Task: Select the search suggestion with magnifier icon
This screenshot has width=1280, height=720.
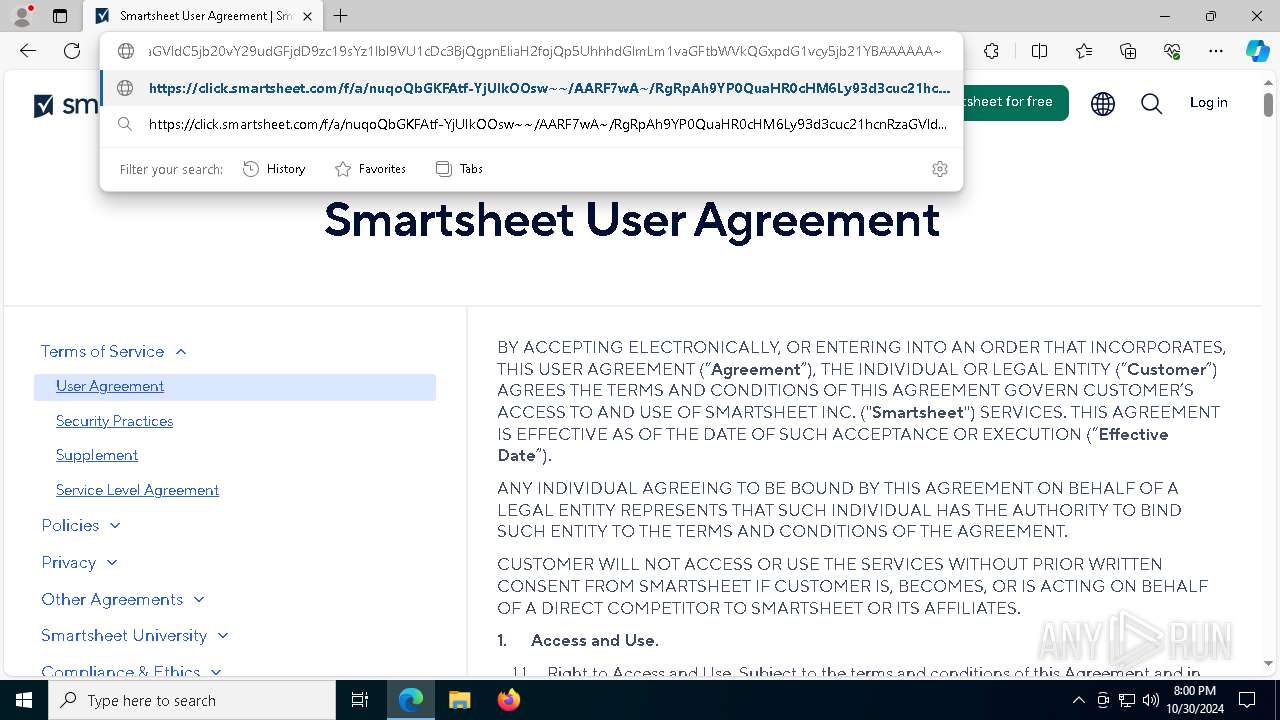Action: pos(531,124)
